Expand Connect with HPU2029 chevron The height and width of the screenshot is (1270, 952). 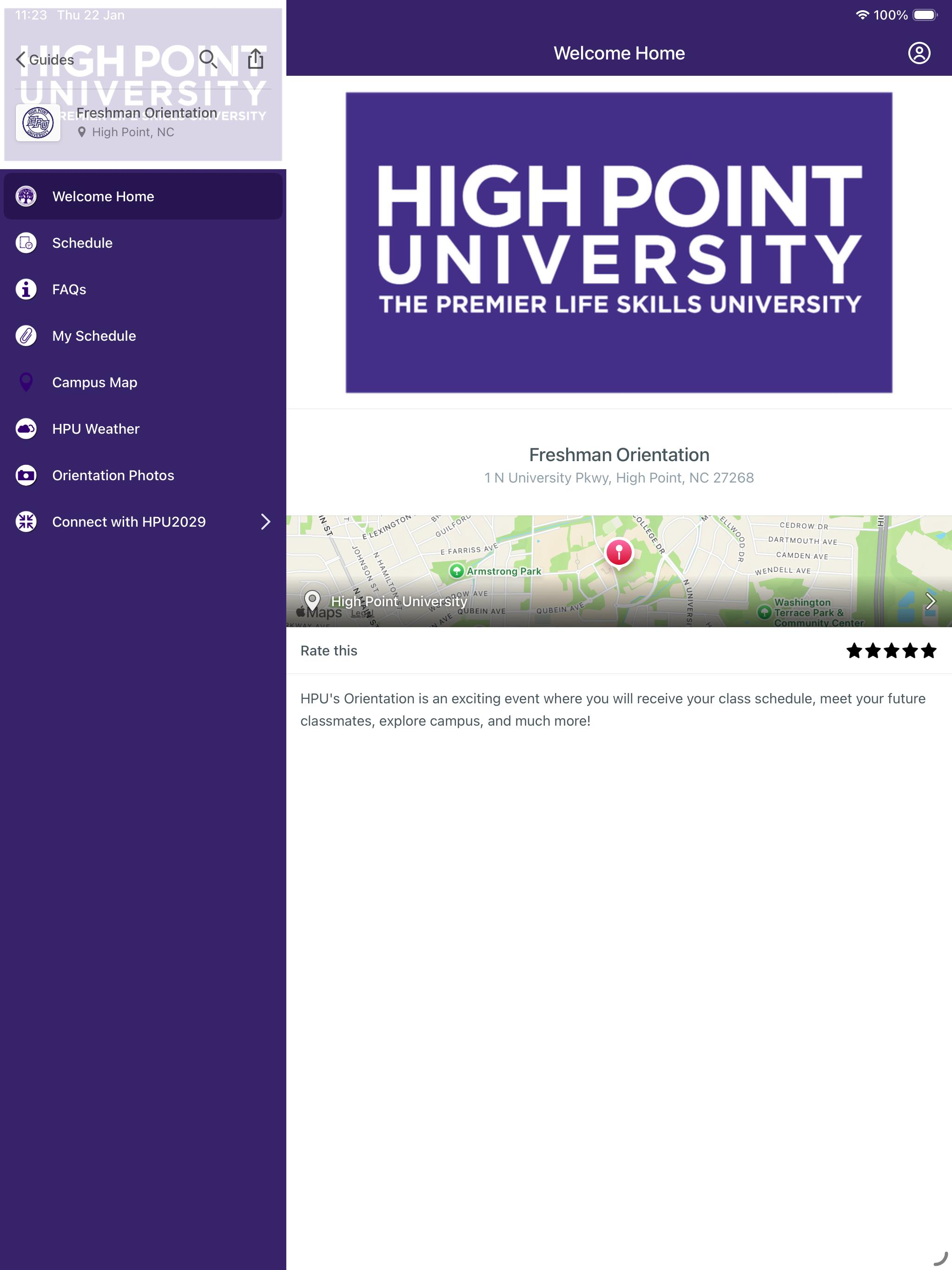click(x=265, y=522)
